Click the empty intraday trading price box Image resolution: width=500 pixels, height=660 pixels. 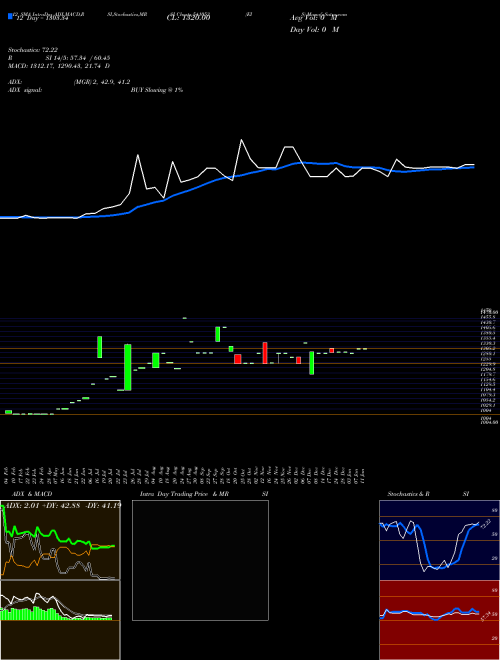pos(200,560)
